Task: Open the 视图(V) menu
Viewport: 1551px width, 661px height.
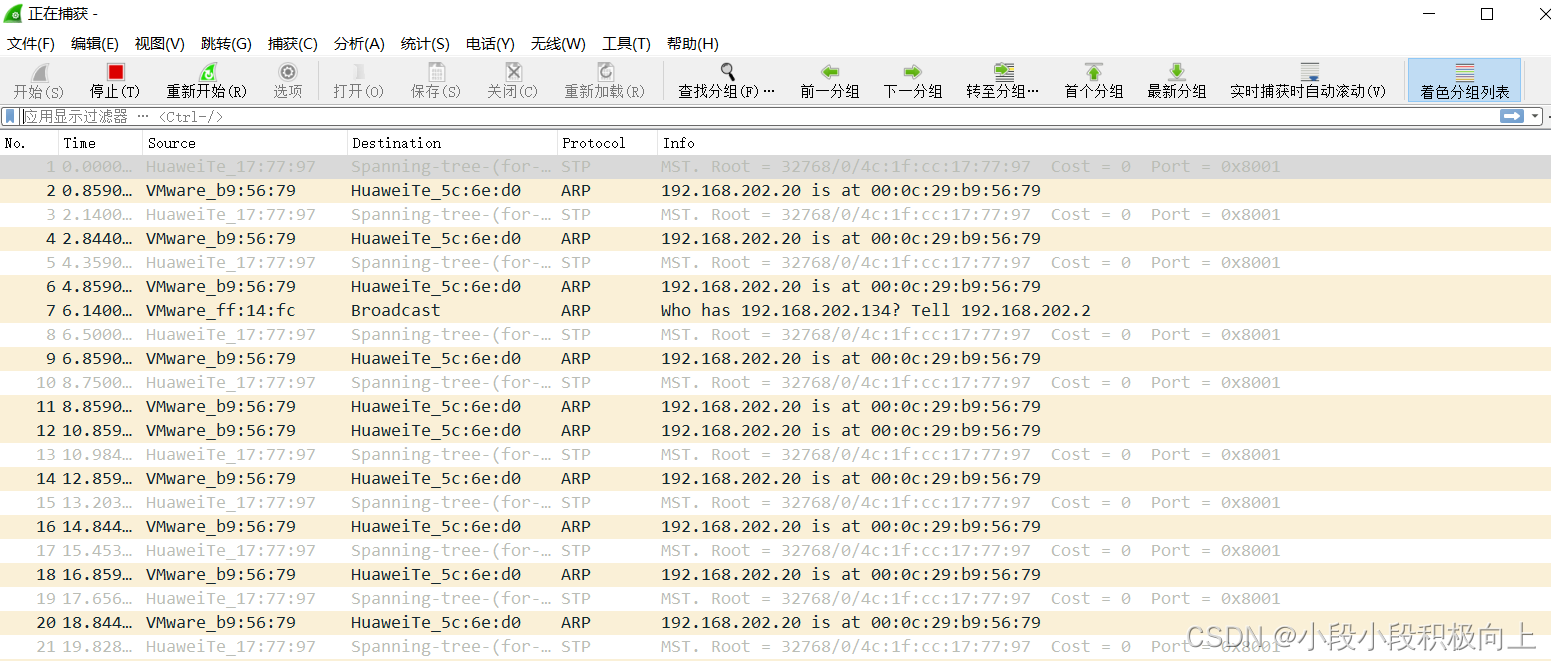Action: point(160,44)
